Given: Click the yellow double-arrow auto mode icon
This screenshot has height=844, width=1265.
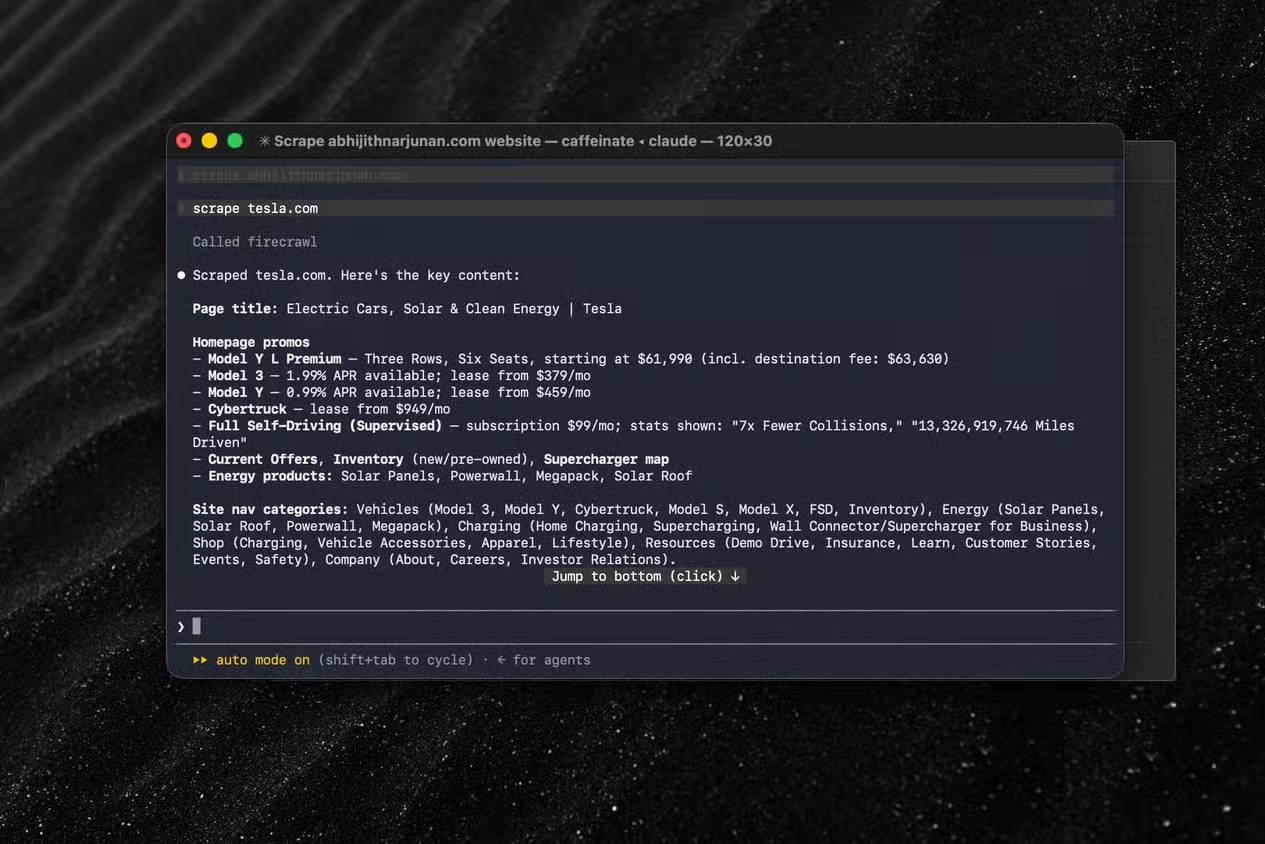Looking at the screenshot, I should coord(200,660).
